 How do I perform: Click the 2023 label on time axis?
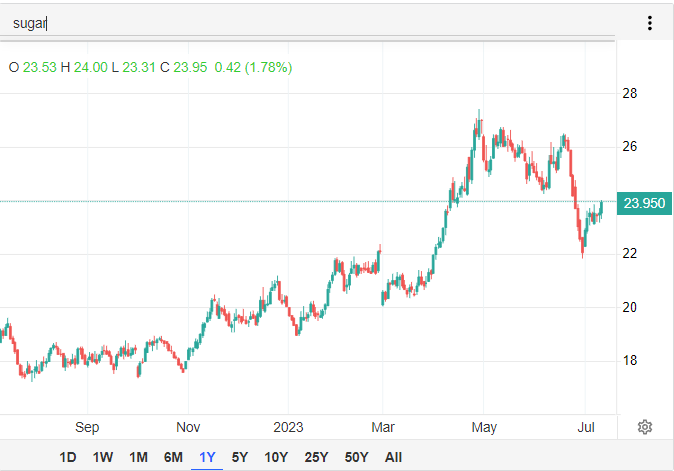[x=288, y=426]
